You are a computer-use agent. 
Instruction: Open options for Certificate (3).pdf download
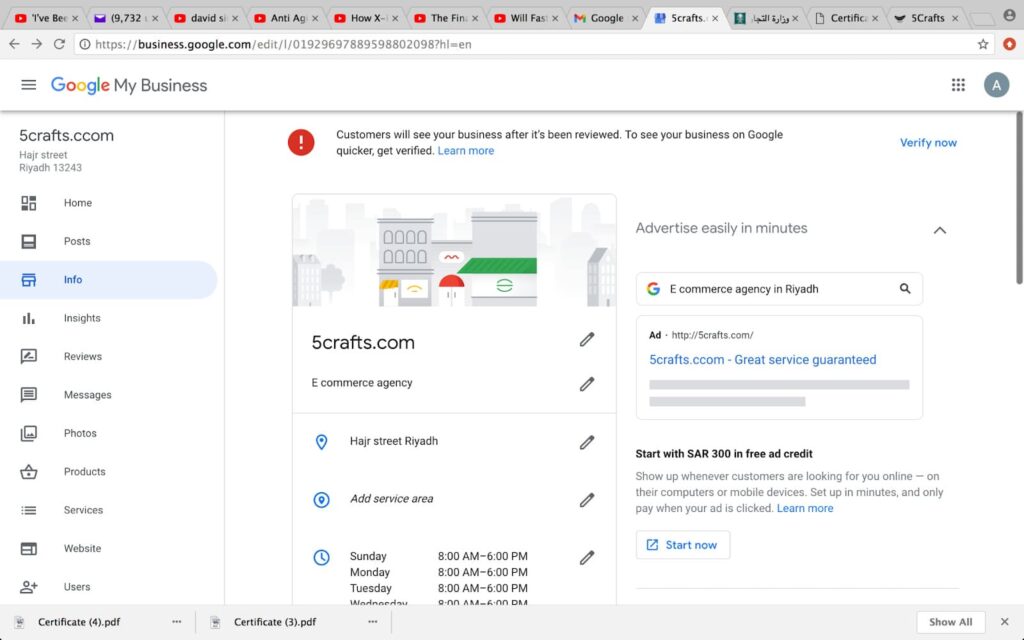point(372,622)
